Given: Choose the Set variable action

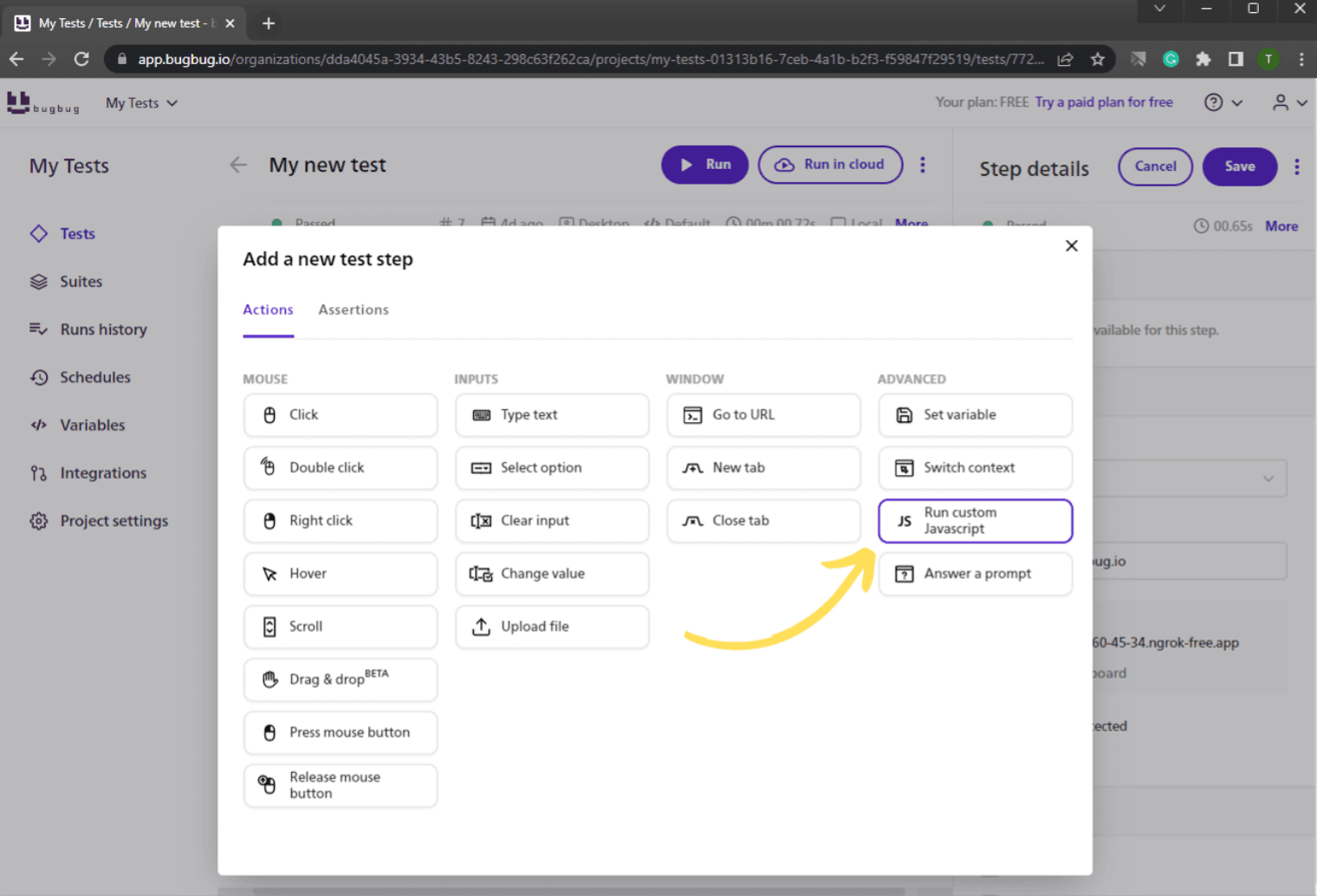Looking at the screenshot, I should [975, 415].
